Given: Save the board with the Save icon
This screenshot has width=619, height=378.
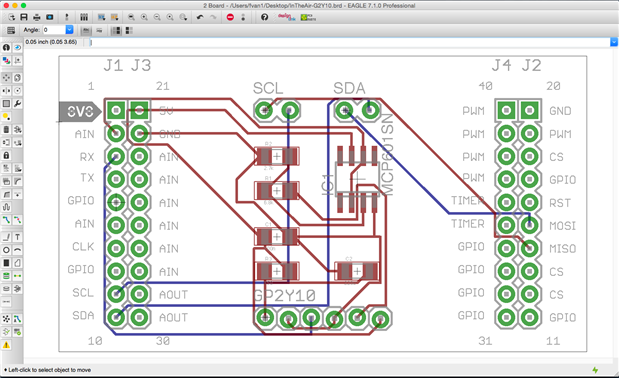Looking at the screenshot, I should click(24, 17).
